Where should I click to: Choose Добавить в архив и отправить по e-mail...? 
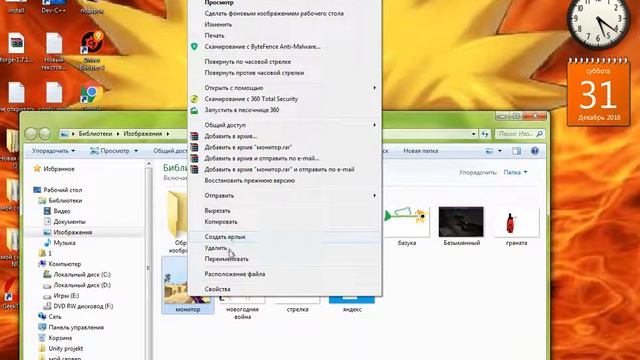[x=262, y=158]
